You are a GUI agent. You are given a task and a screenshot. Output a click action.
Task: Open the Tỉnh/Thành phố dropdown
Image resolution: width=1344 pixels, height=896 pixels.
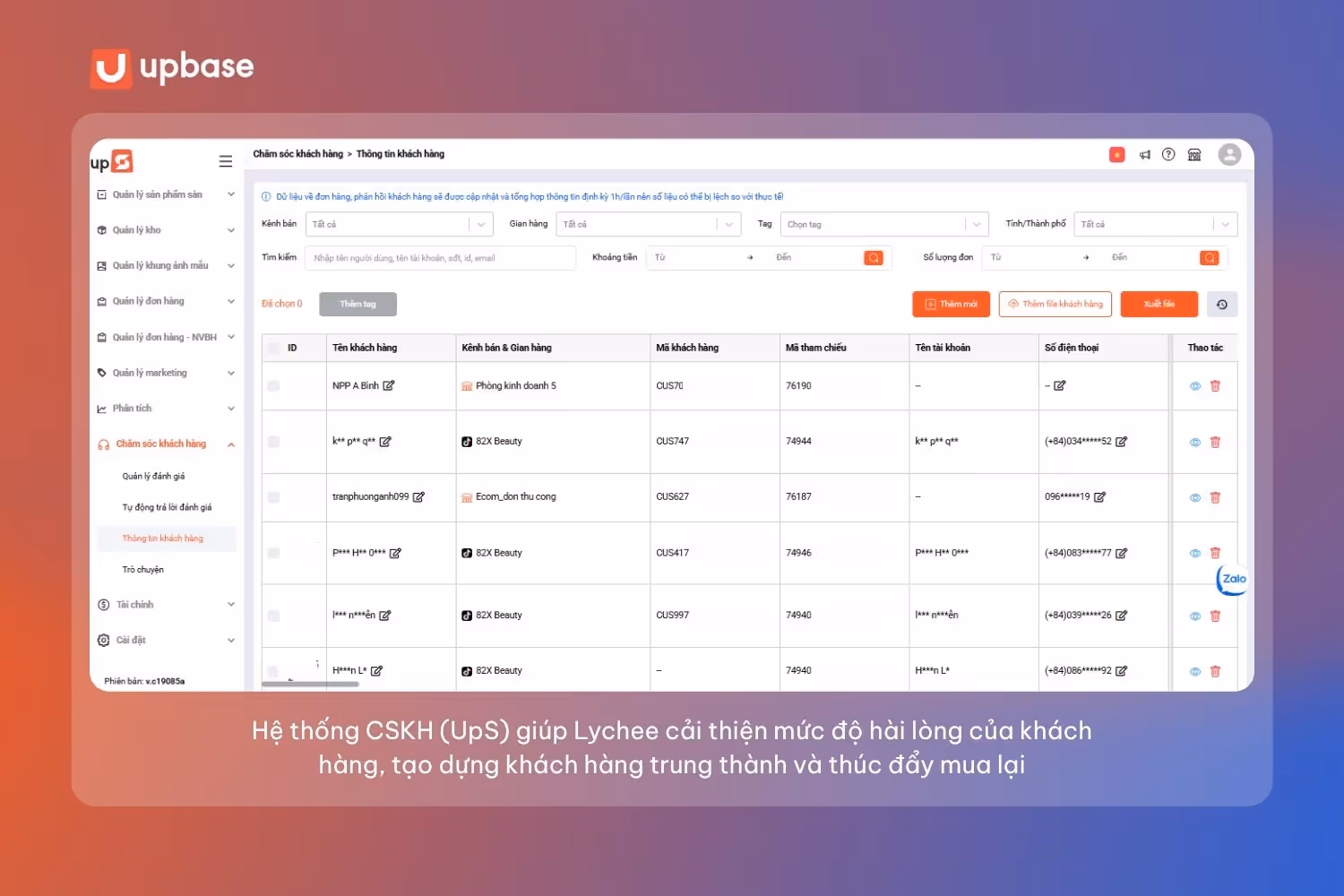(1156, 224)
